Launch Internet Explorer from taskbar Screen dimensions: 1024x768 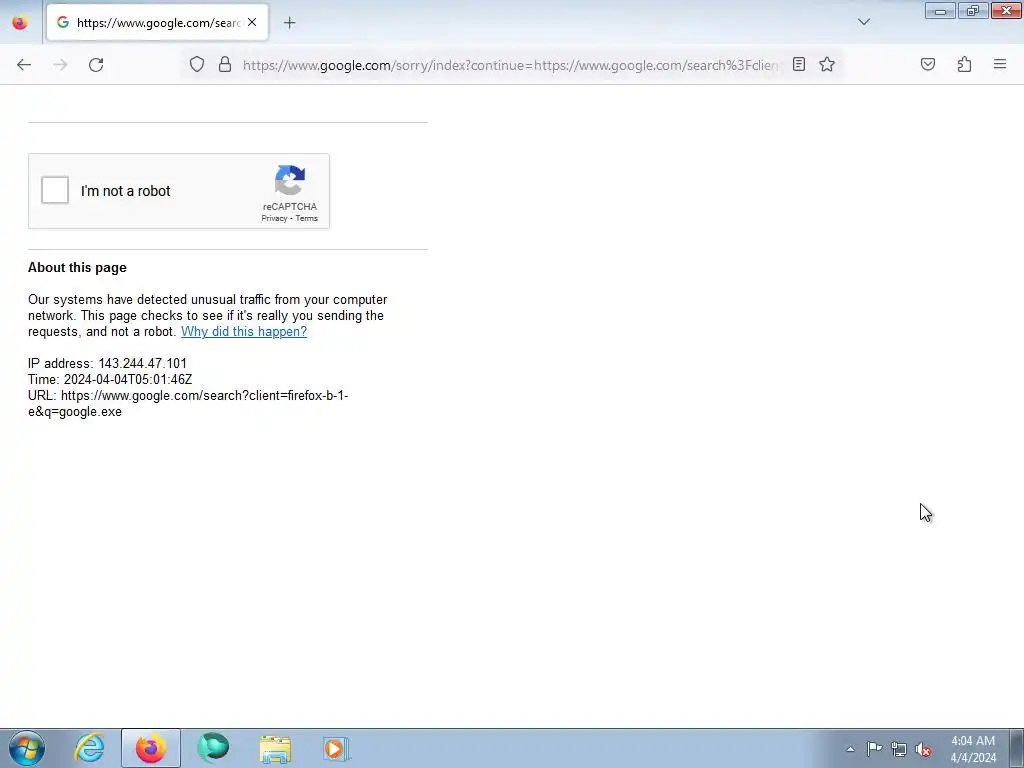point(89,748)
